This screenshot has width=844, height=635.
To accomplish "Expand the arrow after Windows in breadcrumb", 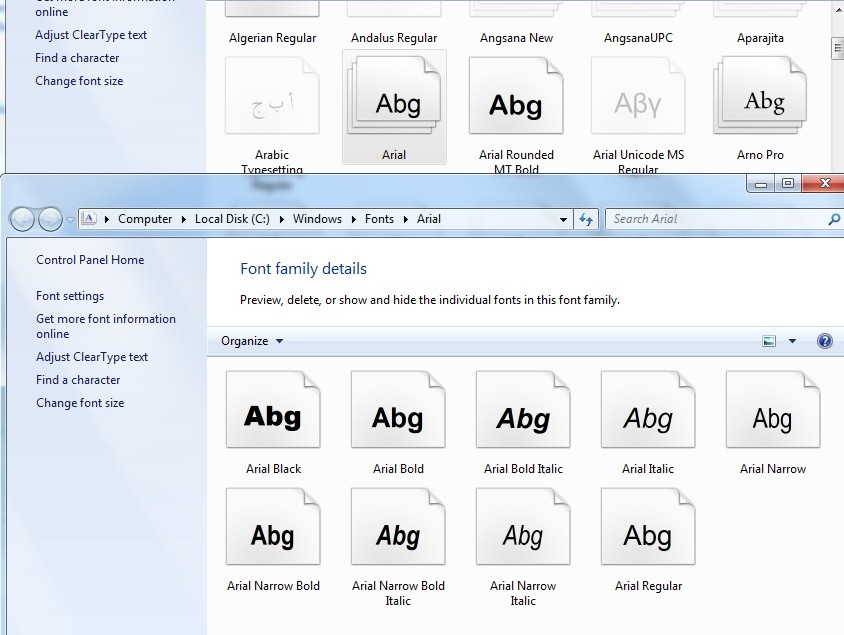I will (x=354, y=219).
